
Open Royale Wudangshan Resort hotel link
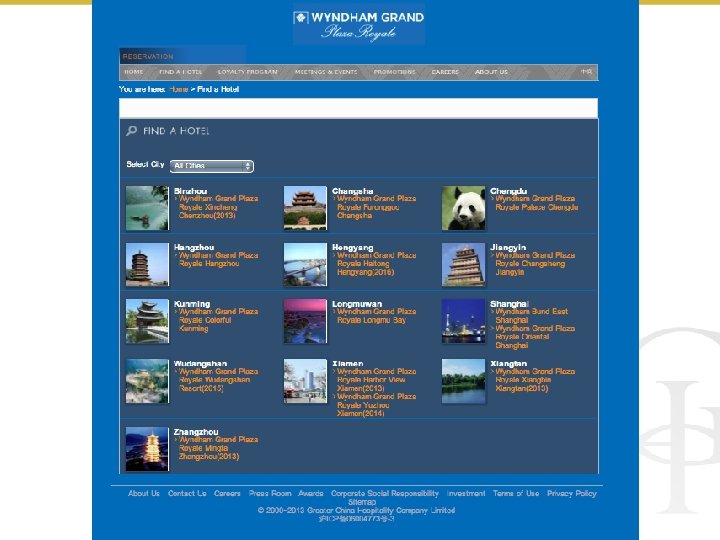pos(218,380)
